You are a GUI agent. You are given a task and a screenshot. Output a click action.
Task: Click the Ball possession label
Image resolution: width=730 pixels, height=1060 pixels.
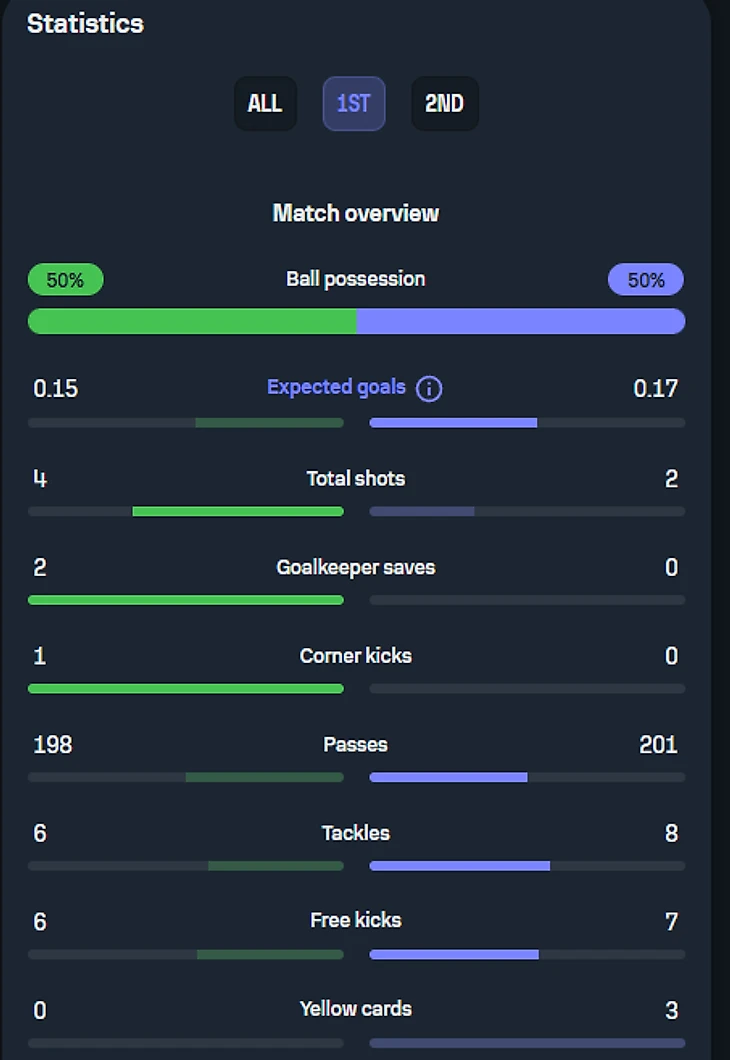click(x=356, y=279)
